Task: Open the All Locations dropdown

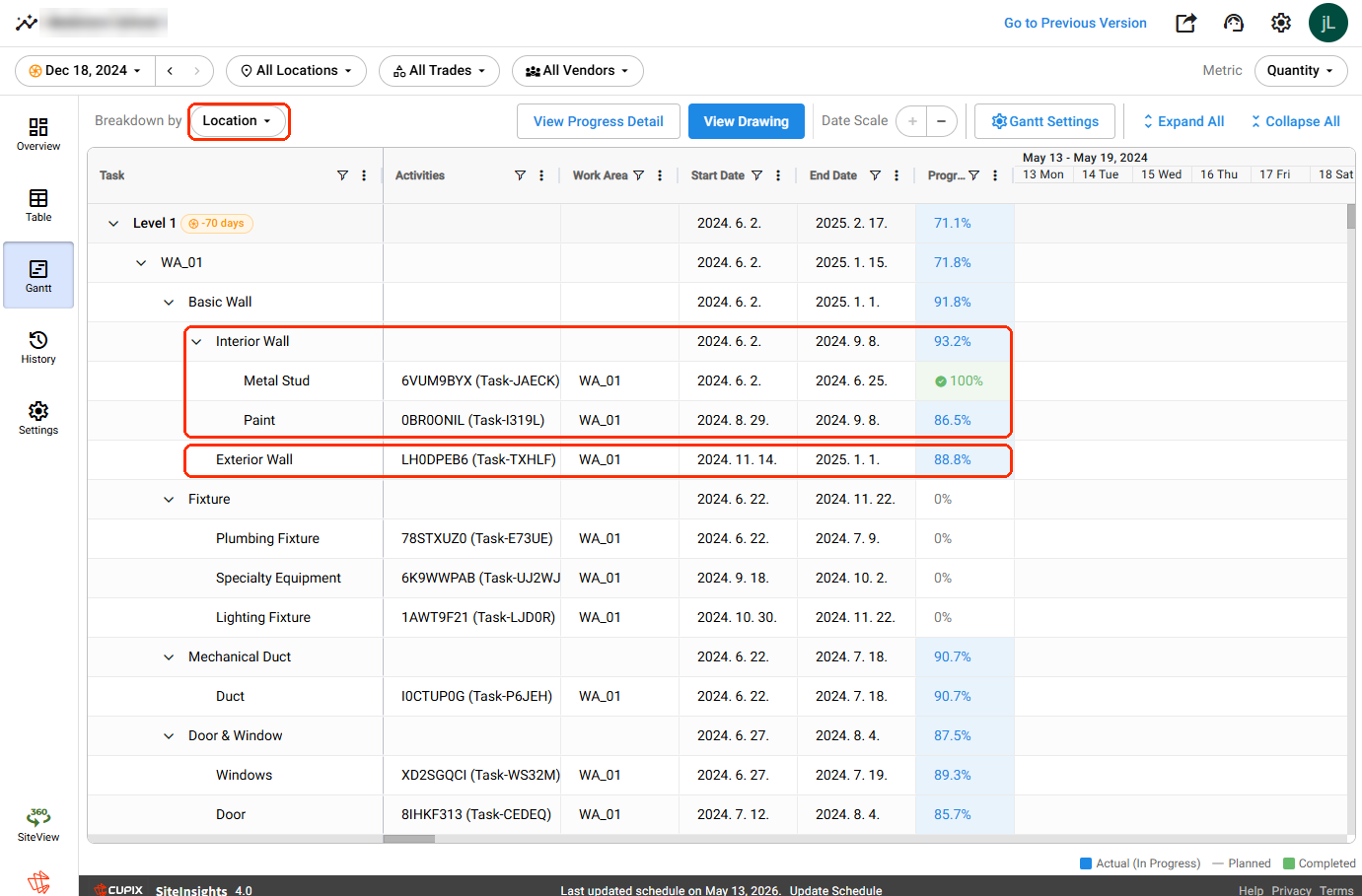Action: coord(296,71)
